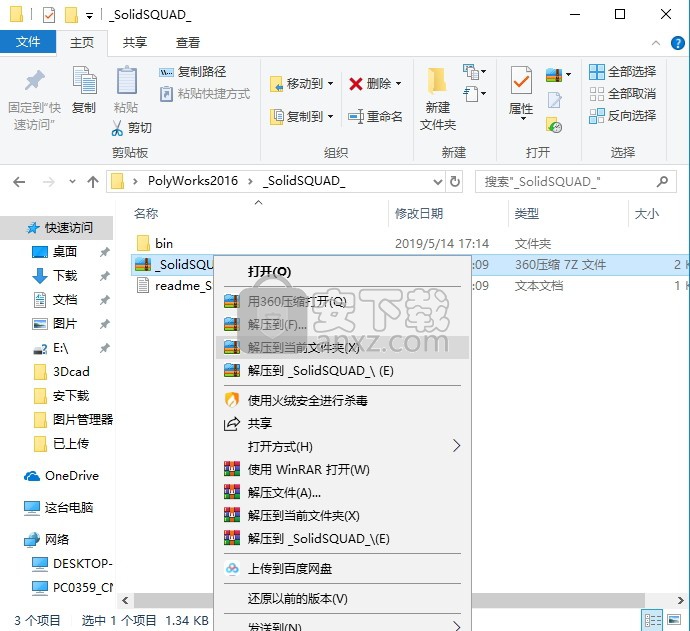Click the Paste clipboard icon
The width and height of the screenshot is (690, 631).
coord(126,80)
